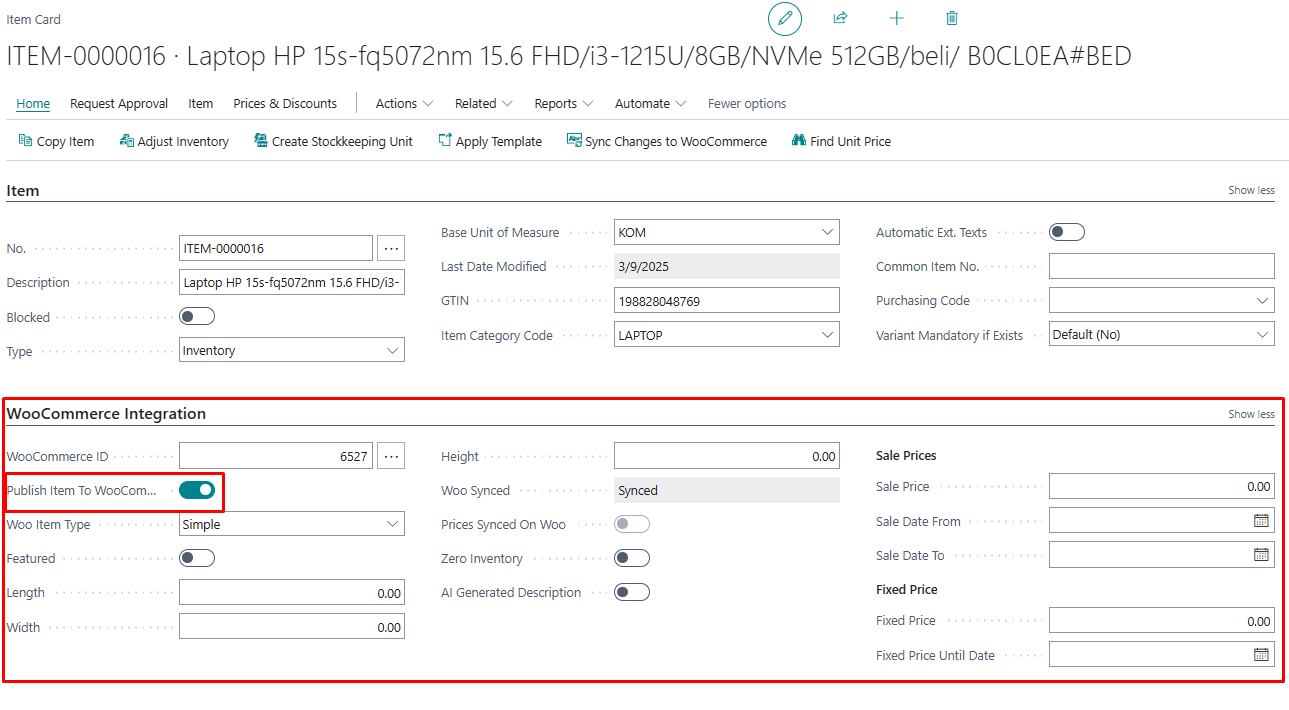Screen dimensions: 1289x710
Task: Toggle the Zero Inventory switch
Action: [632, 558]
